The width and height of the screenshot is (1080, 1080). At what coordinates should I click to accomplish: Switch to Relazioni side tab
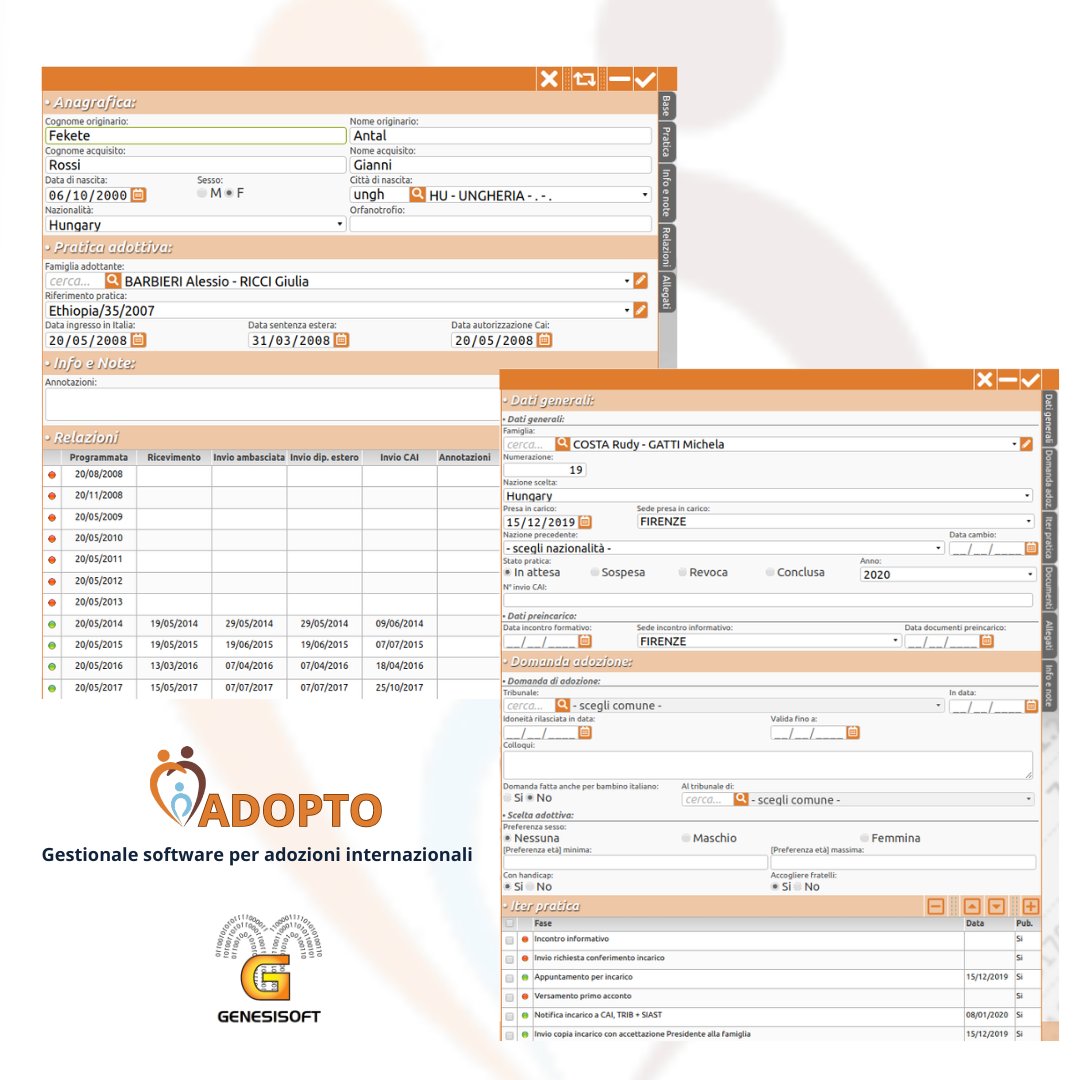point(666,246)
